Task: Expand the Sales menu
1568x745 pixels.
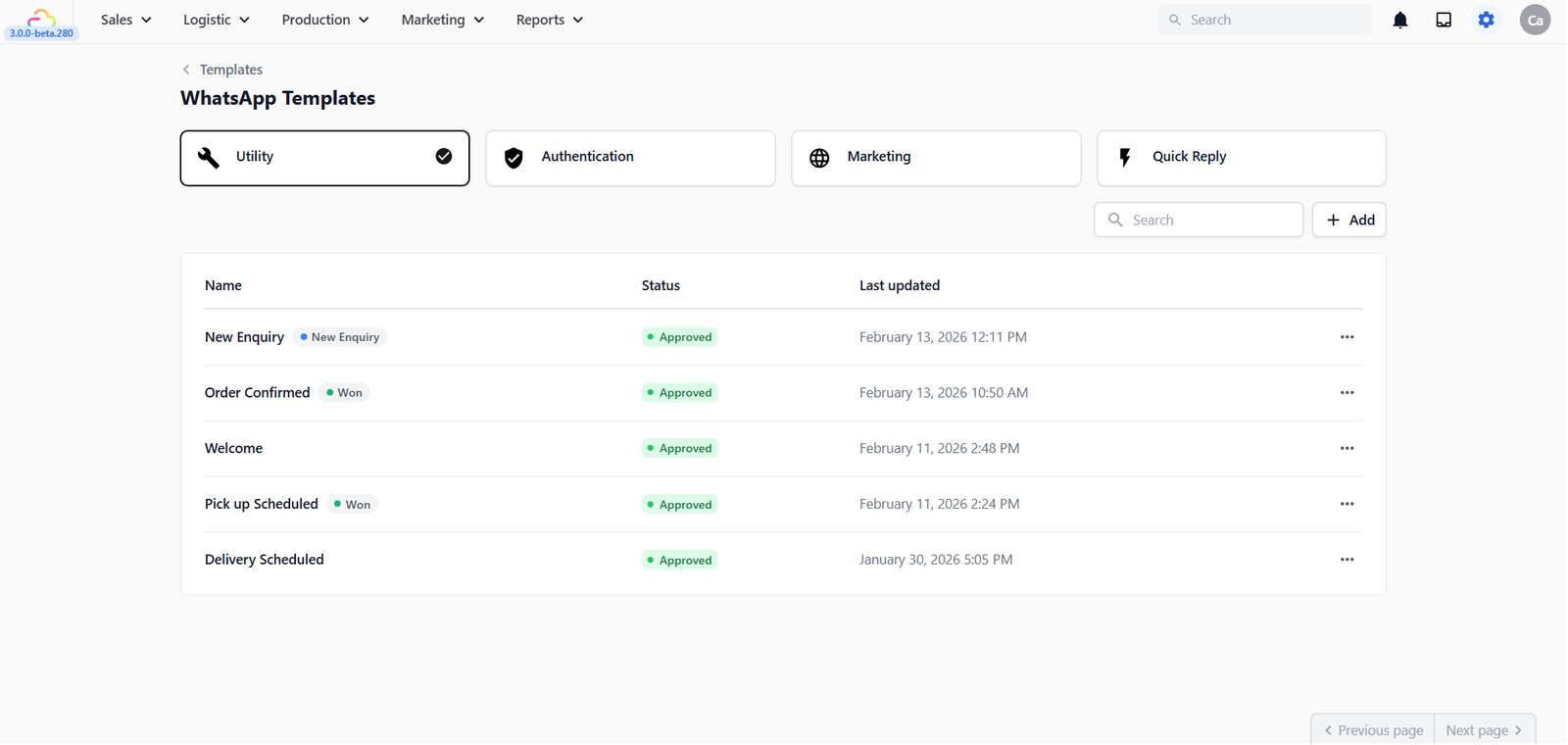Action: [125, 20]
